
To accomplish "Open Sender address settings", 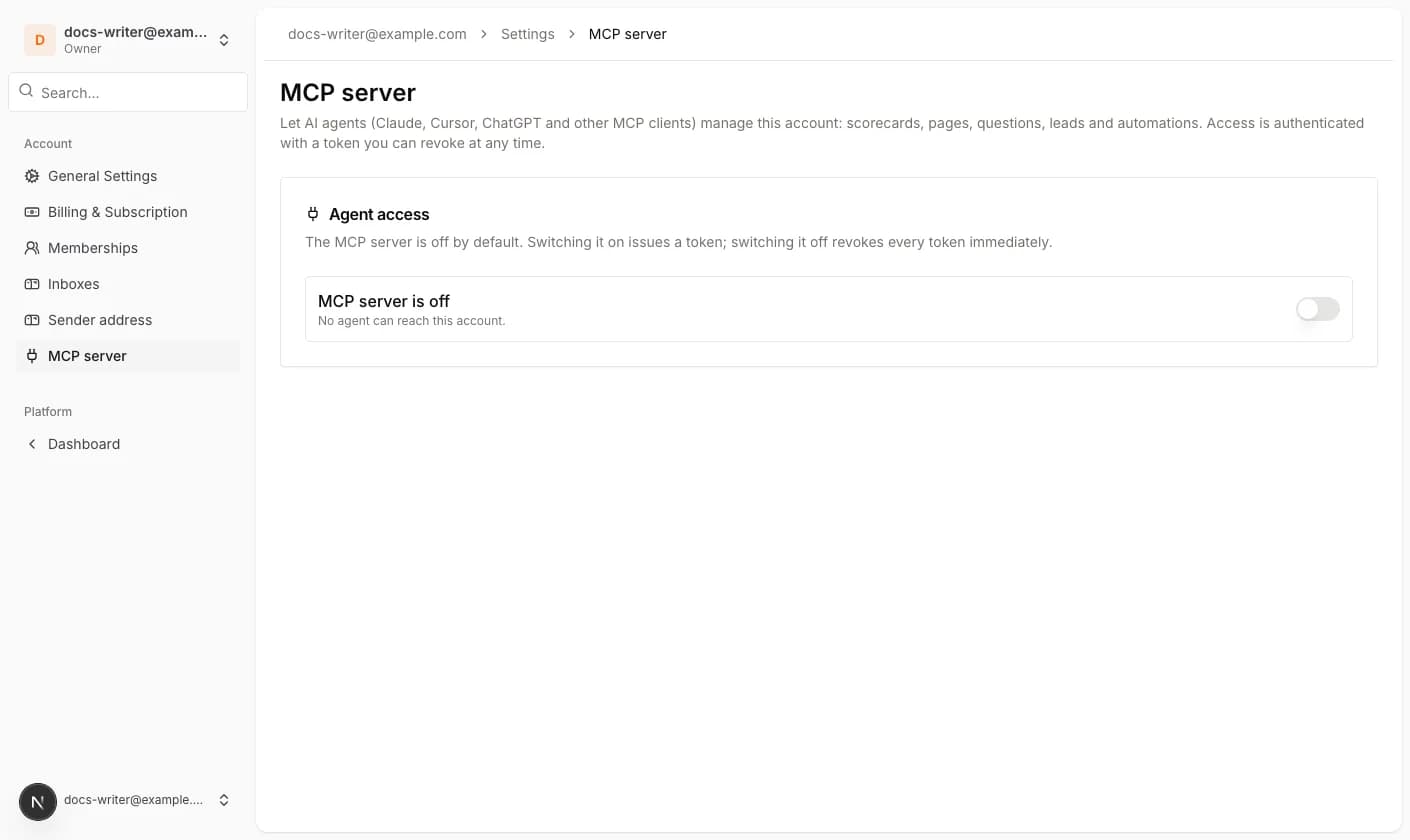I will pyautogui.click(x=128, y=320).
